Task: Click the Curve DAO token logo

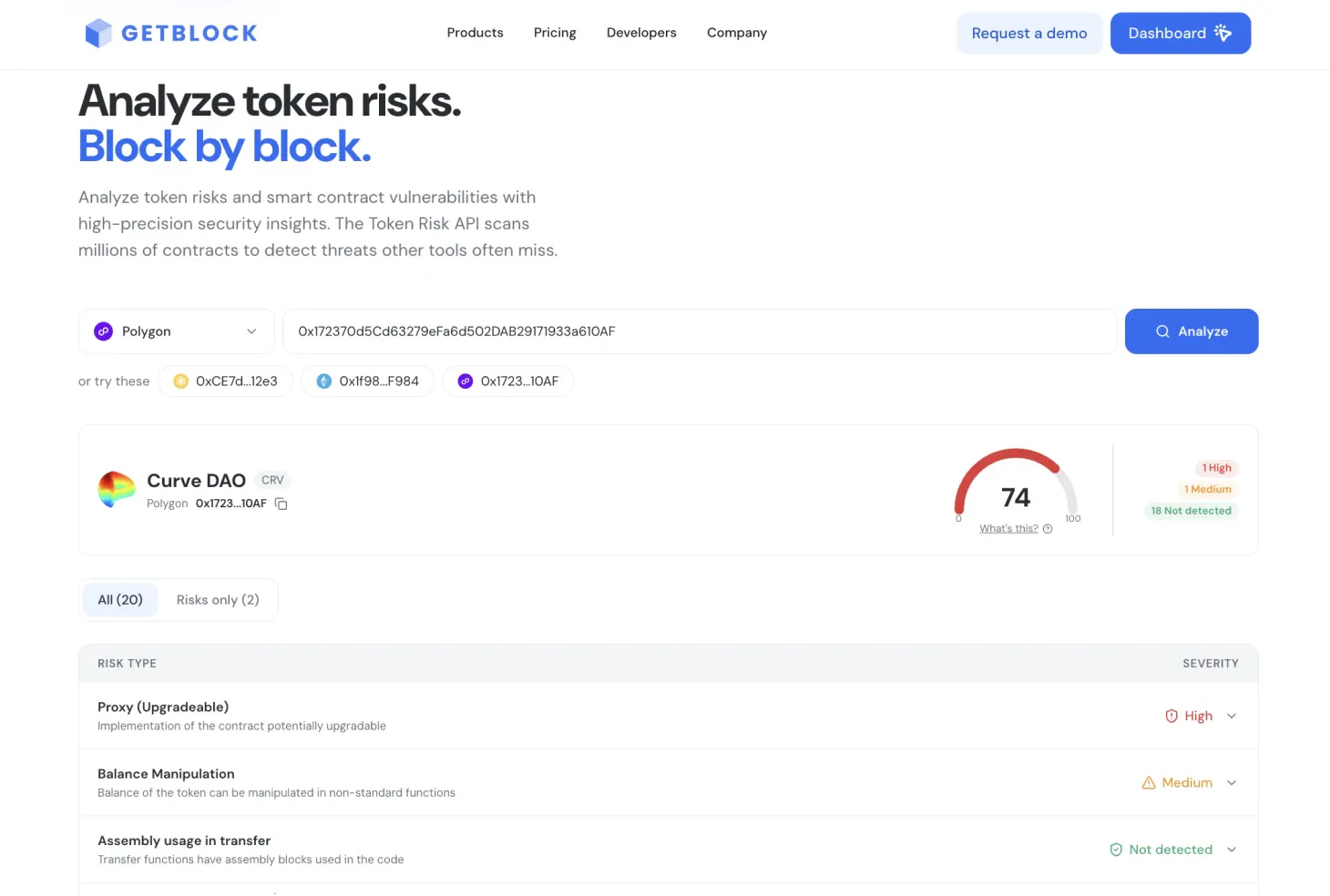Action: coord(116,489)
